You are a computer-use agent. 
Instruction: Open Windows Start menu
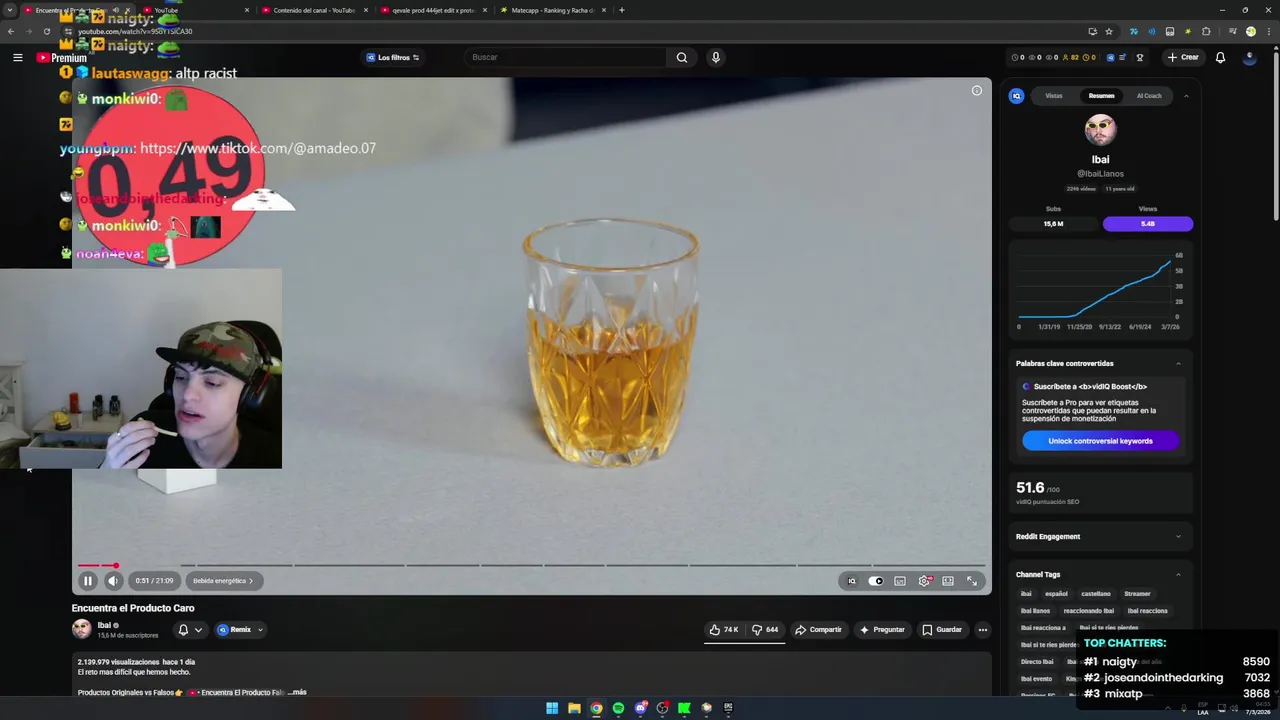point(552,708)
